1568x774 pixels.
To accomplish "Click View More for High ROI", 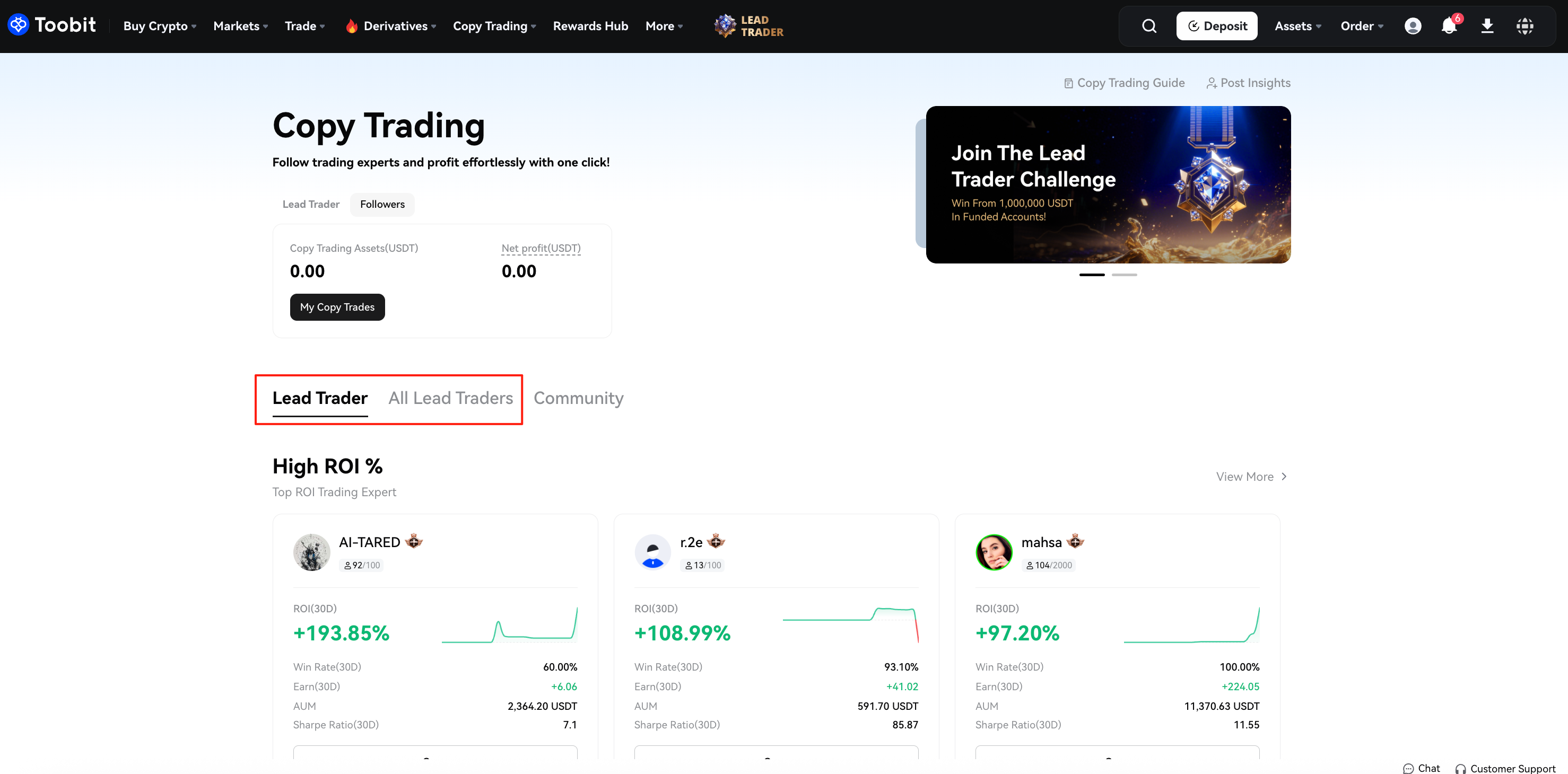I will pyautogui.click(x=1251, y=477).
